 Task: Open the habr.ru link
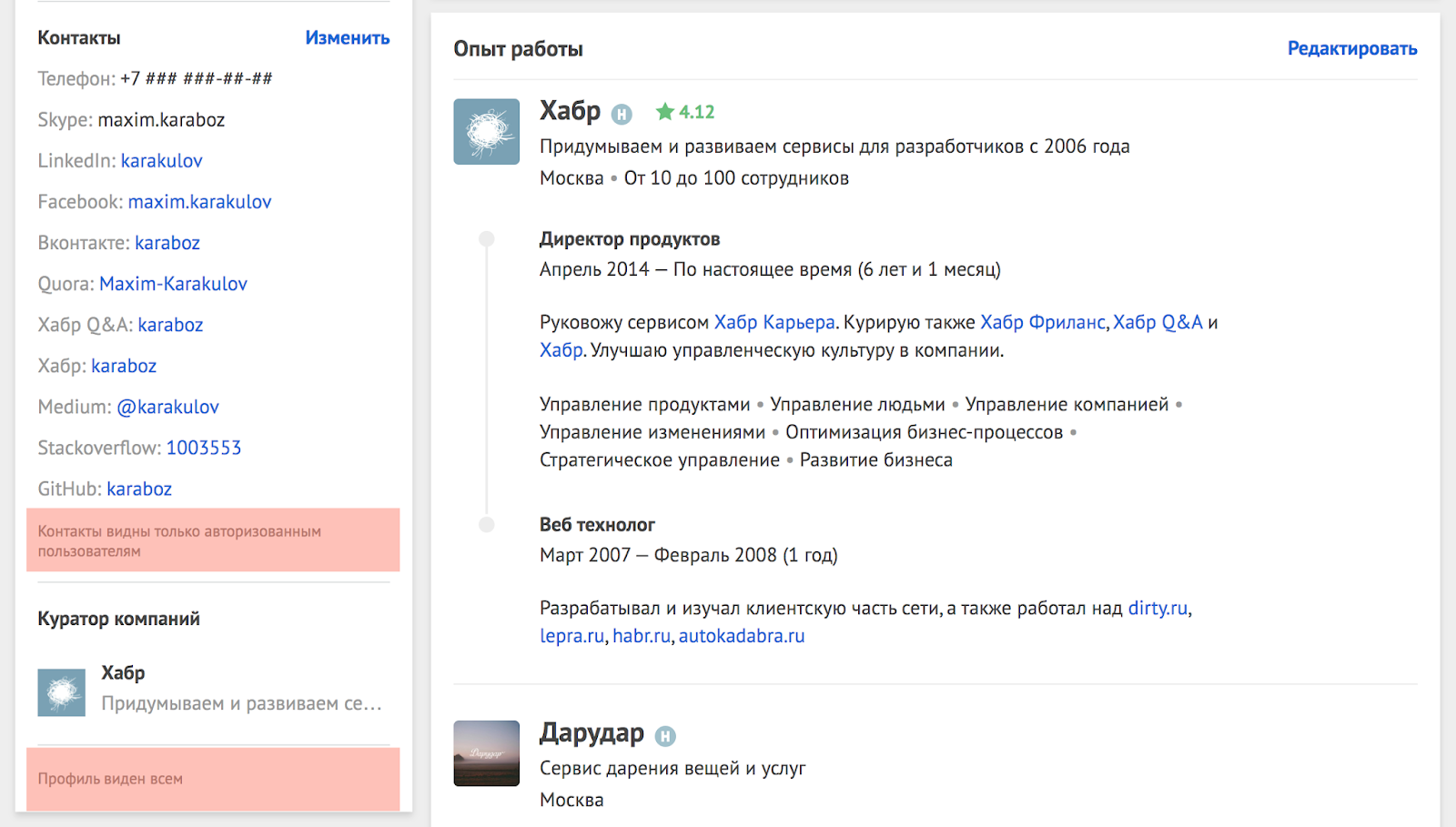coord(642,636)
